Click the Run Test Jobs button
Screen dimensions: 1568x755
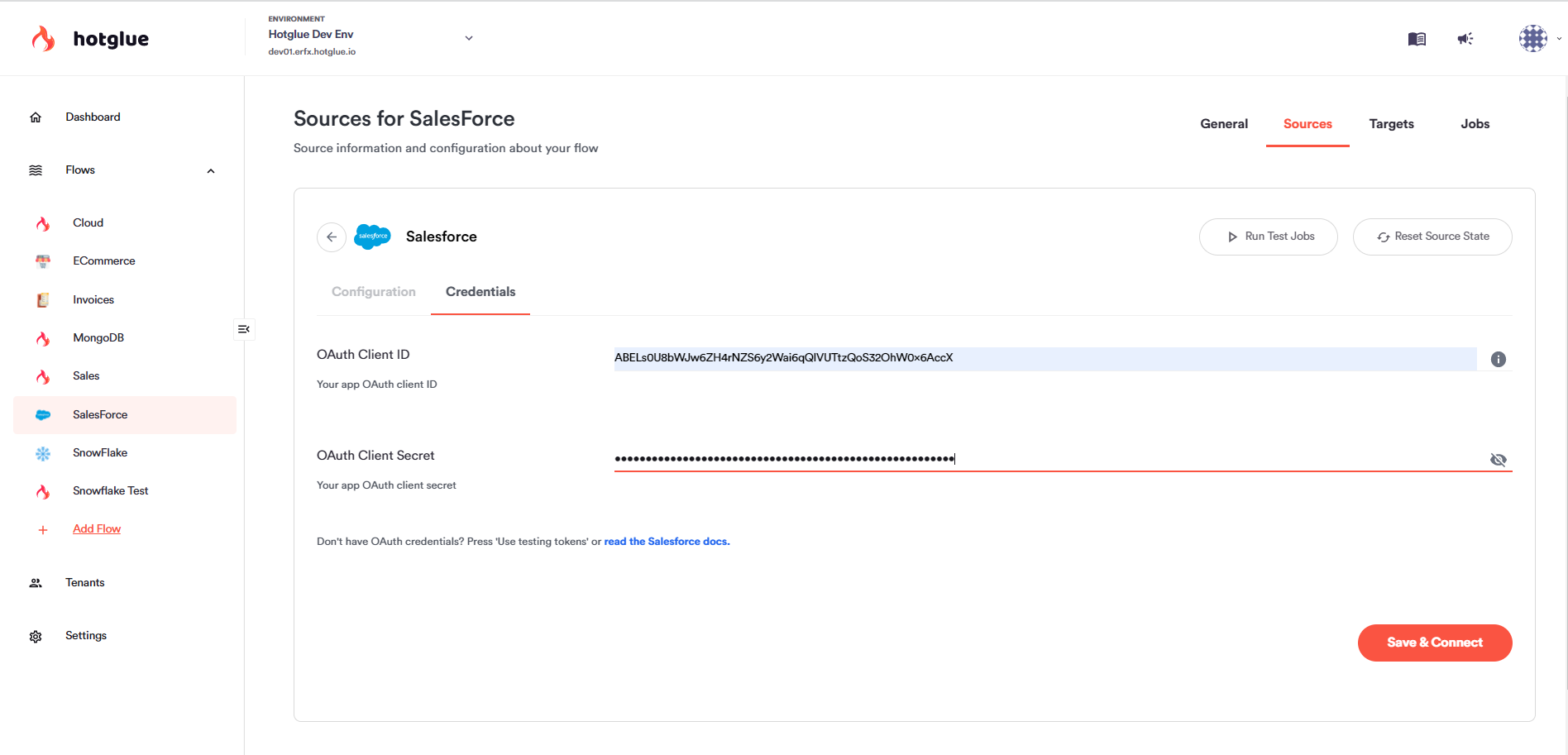coord(1269,237)
